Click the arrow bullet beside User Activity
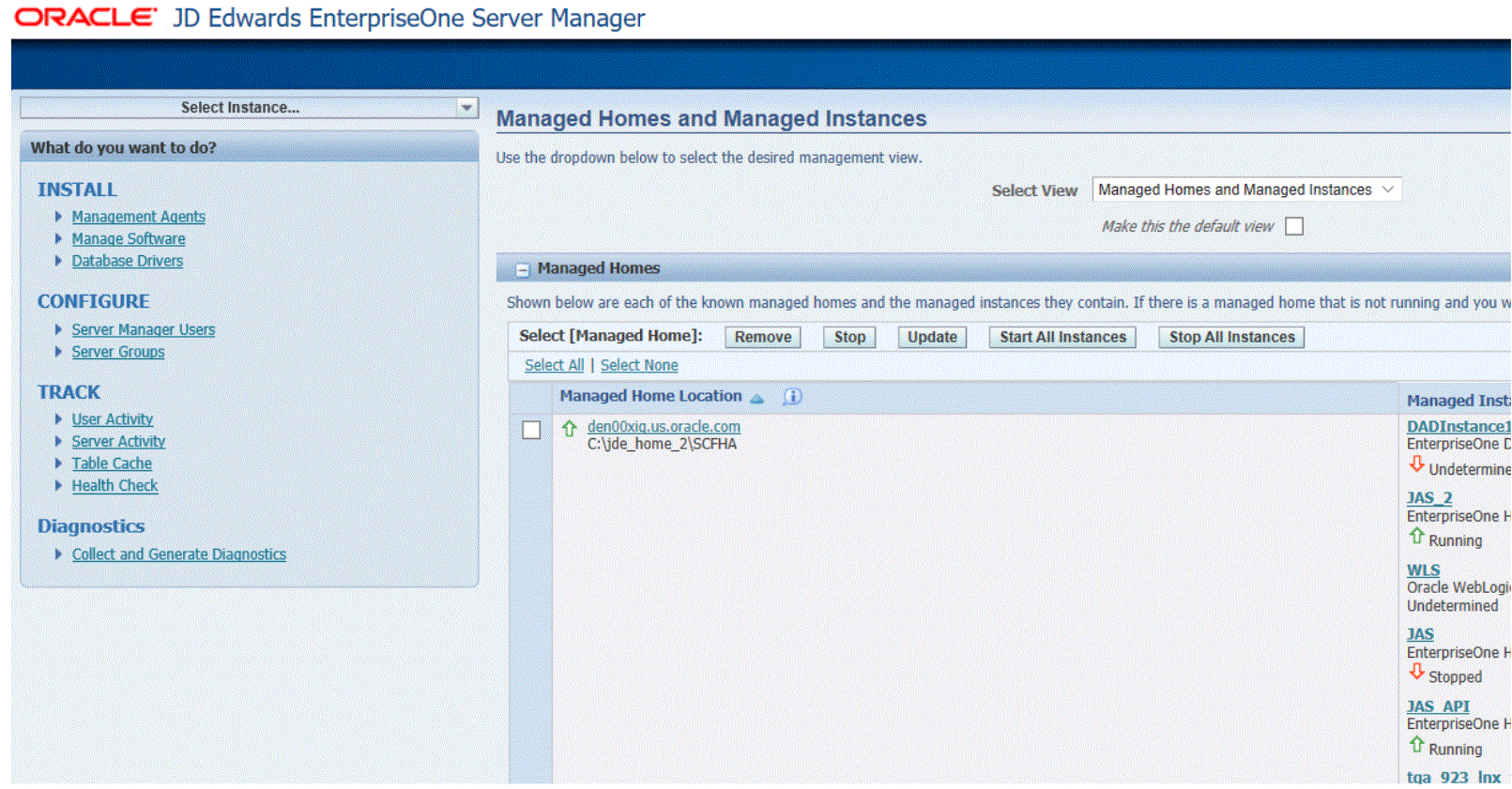The width and height of the screenshot is (1512, 789). coord(58,419)
